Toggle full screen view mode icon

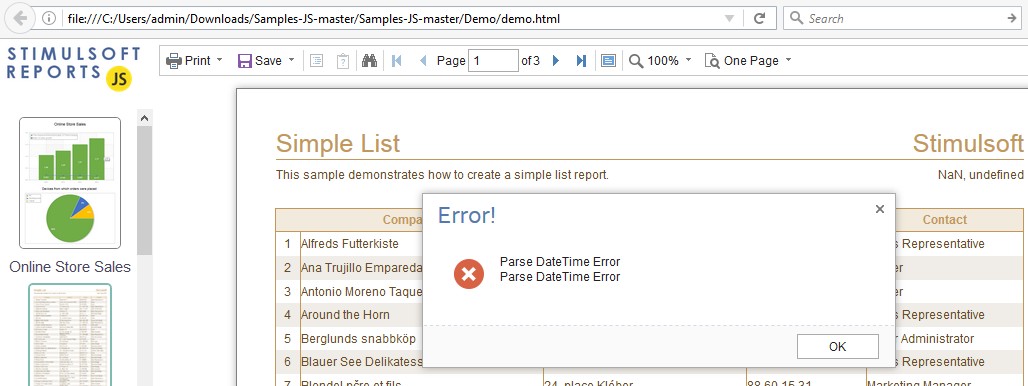(x=608, y=61)
